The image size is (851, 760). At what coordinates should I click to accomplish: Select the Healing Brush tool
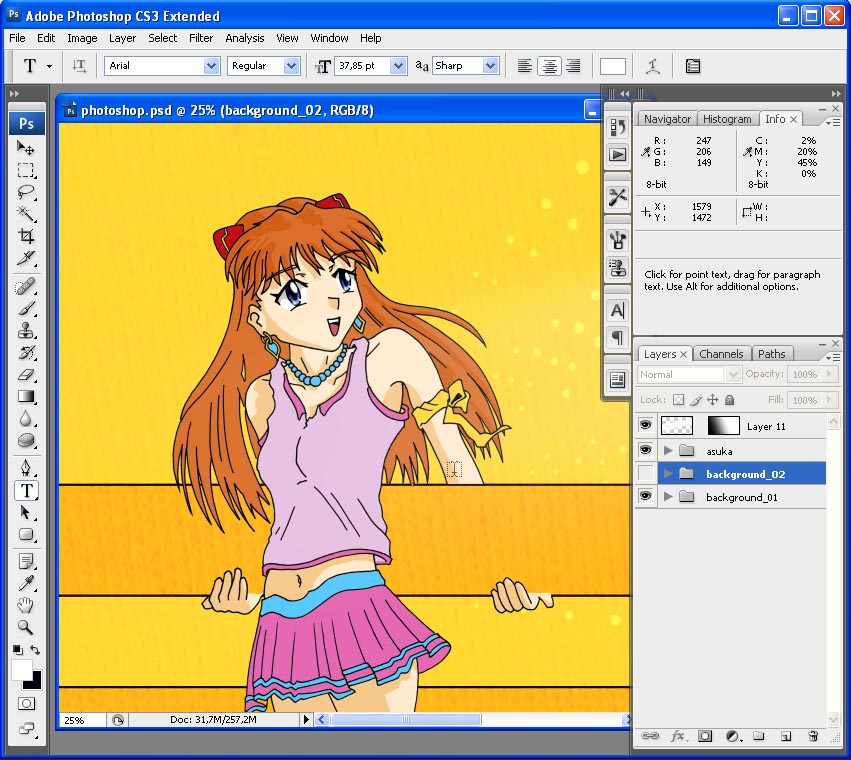pos(26,286)
